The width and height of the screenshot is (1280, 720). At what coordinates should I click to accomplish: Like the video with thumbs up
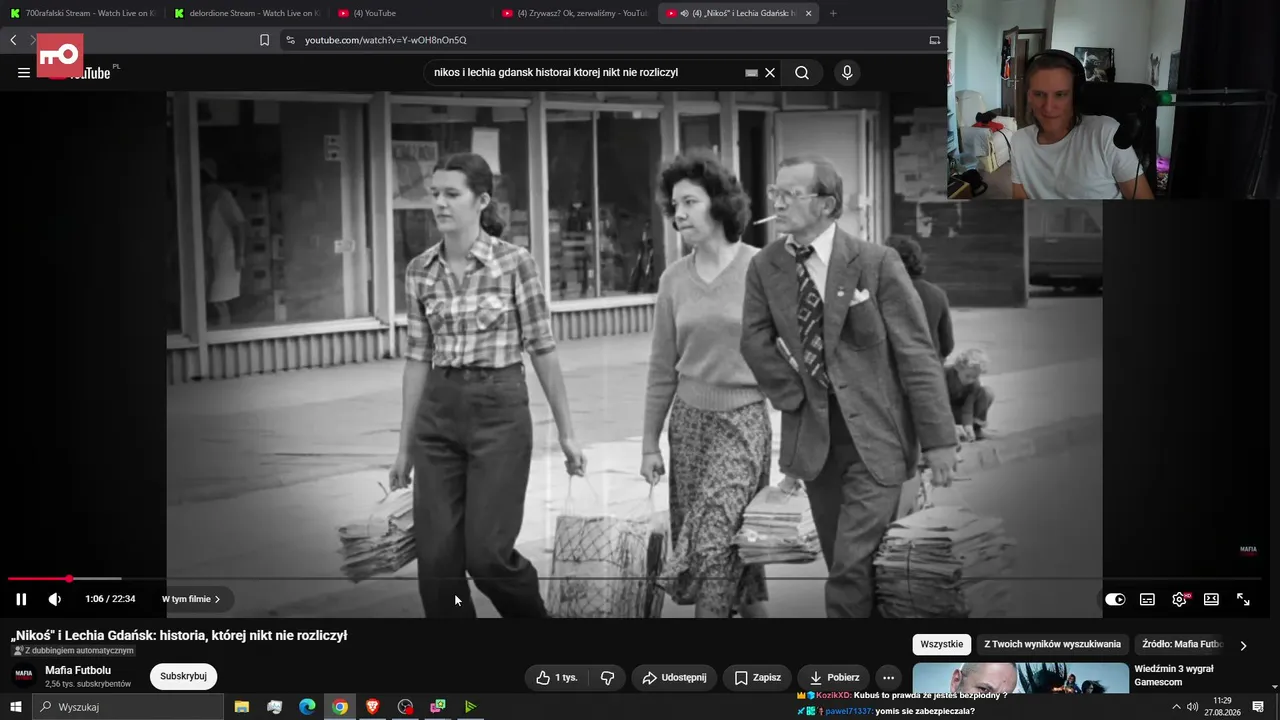(556, 677)
